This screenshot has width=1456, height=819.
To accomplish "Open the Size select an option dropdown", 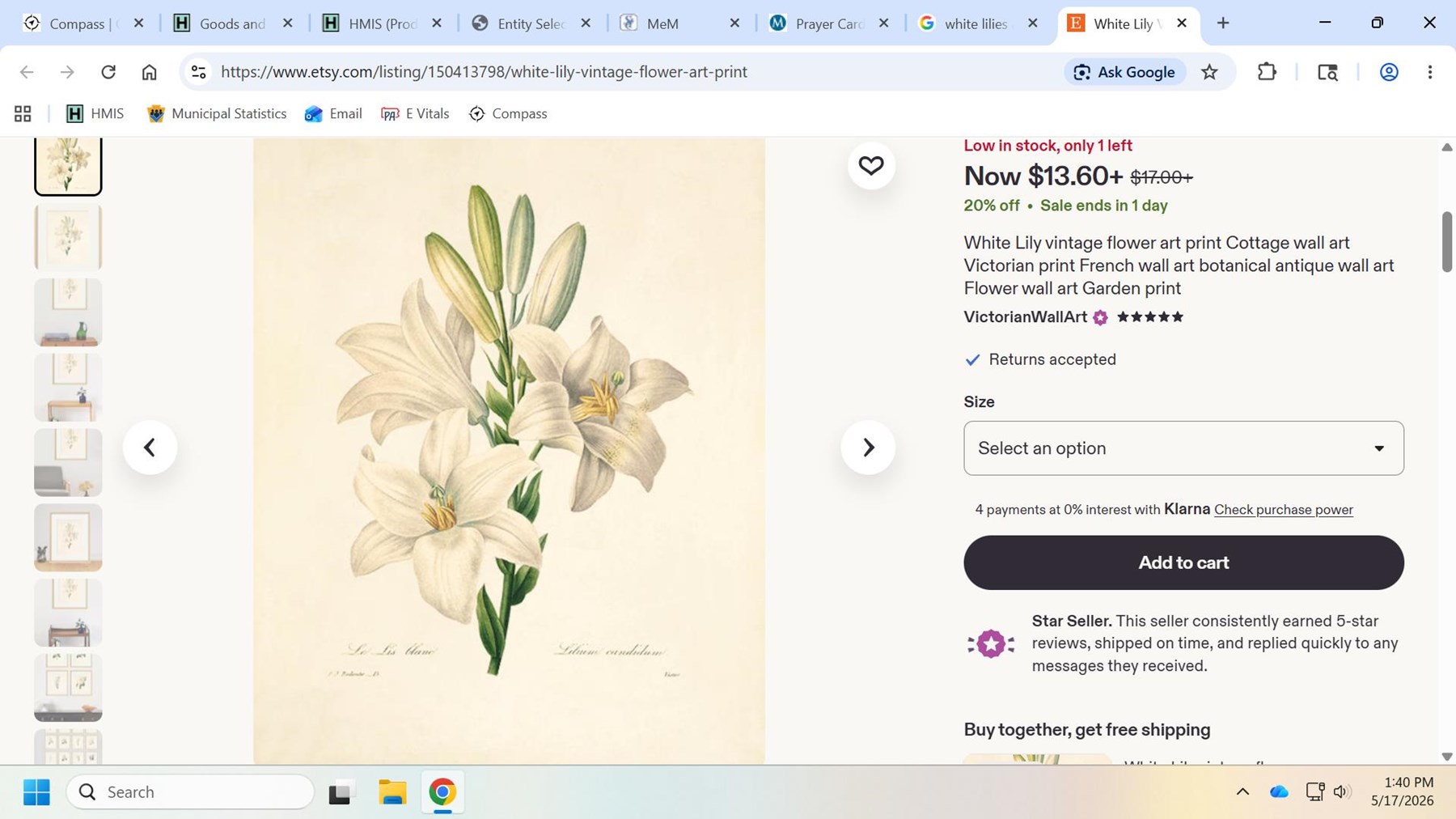I will [x=1183, y=448].
